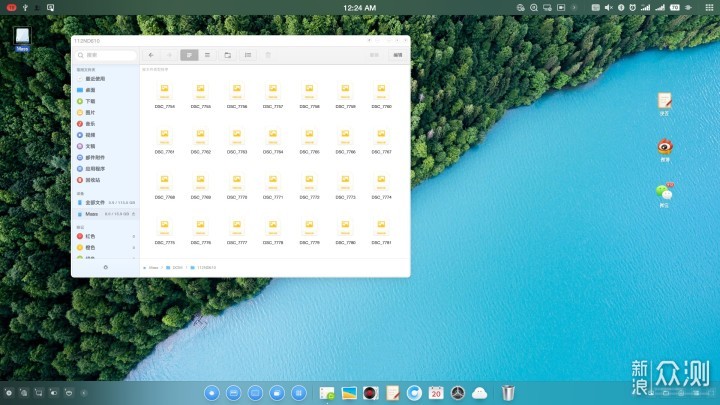Image resolution: width=720 pixels, height=405 pixels.
Task: Create a new folder via toolbar icon
Action: (228, 55)
